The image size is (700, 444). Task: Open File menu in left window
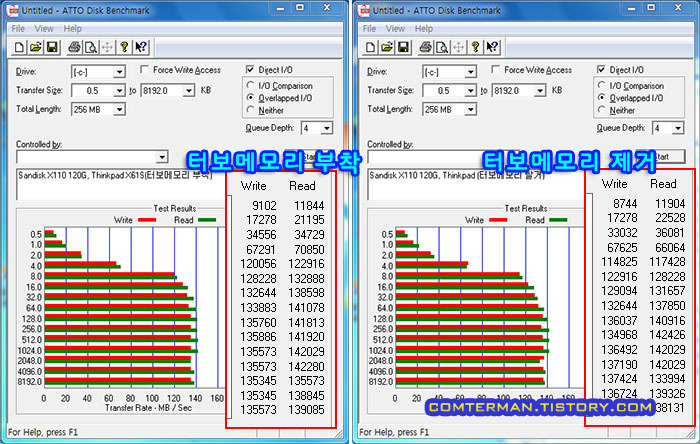coord(18,29)
